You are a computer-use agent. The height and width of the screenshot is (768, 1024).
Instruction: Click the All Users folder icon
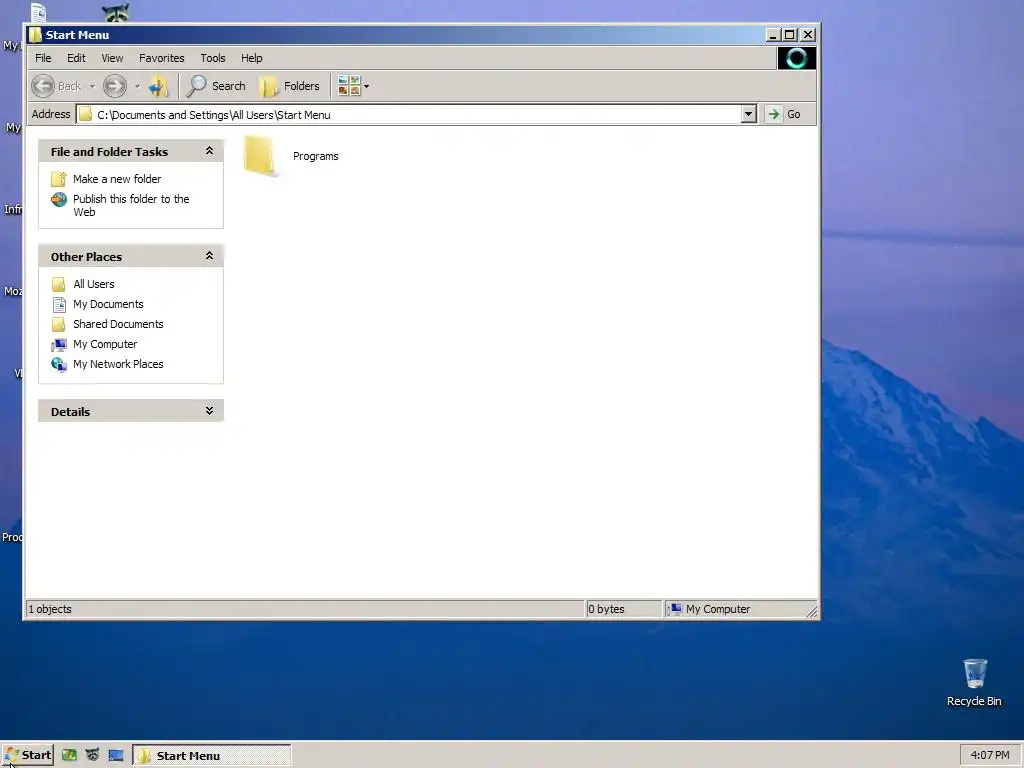(x=59, y=284)
